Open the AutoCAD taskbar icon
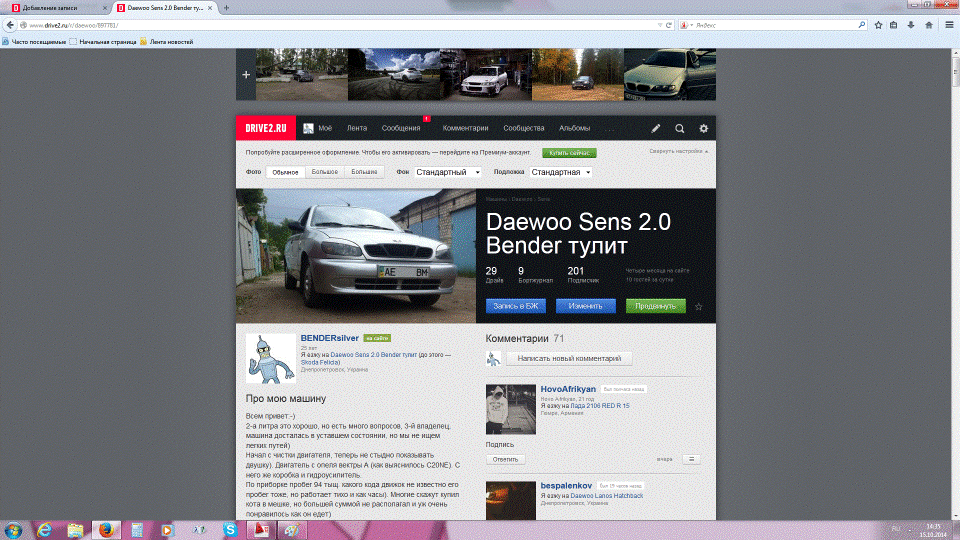The width and height of the screenshot is (960, 540). click(x=261, y=530)
